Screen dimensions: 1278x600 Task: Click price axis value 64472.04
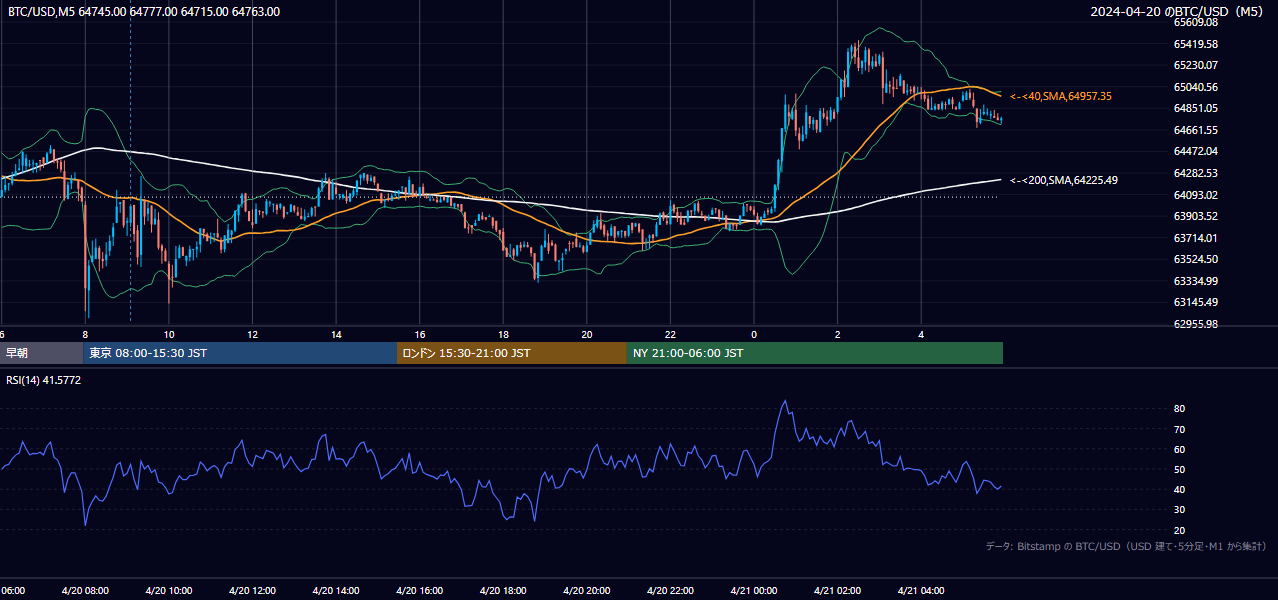pyautogui.click(x=1195, y=151)
